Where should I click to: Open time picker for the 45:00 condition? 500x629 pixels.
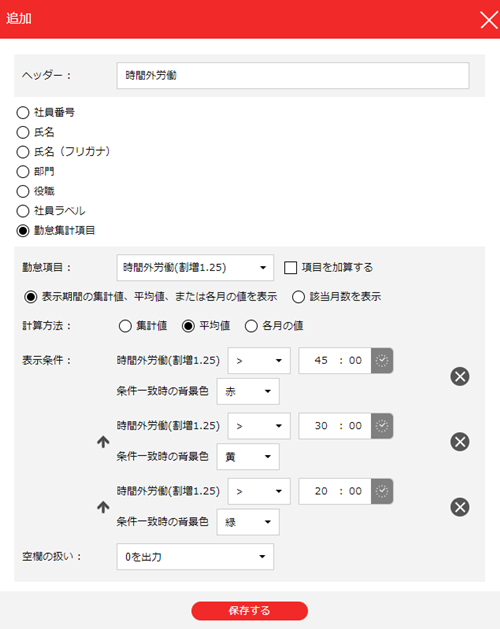pyautogui.click(x=382, y=361)
